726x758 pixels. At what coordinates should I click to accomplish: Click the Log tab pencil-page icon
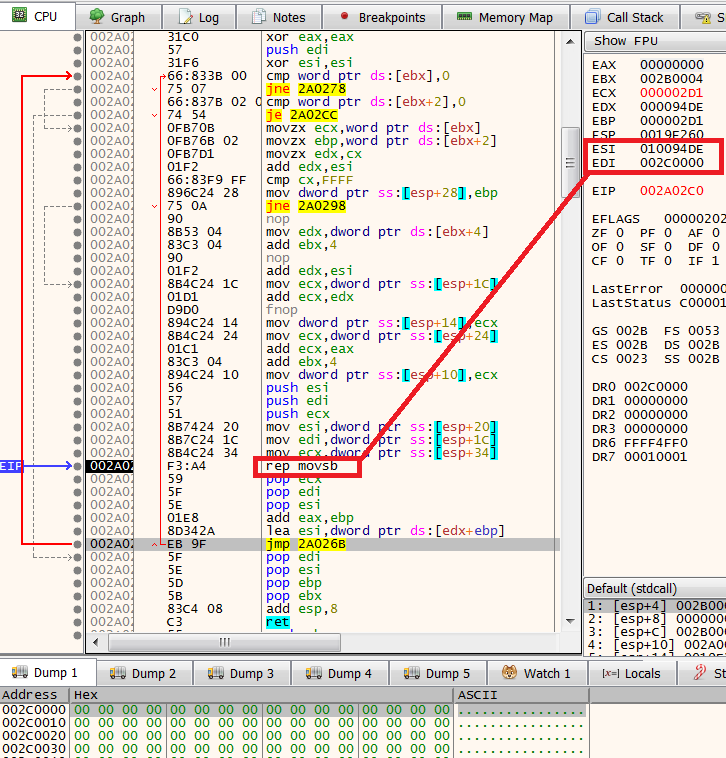[x=186, y=17]
